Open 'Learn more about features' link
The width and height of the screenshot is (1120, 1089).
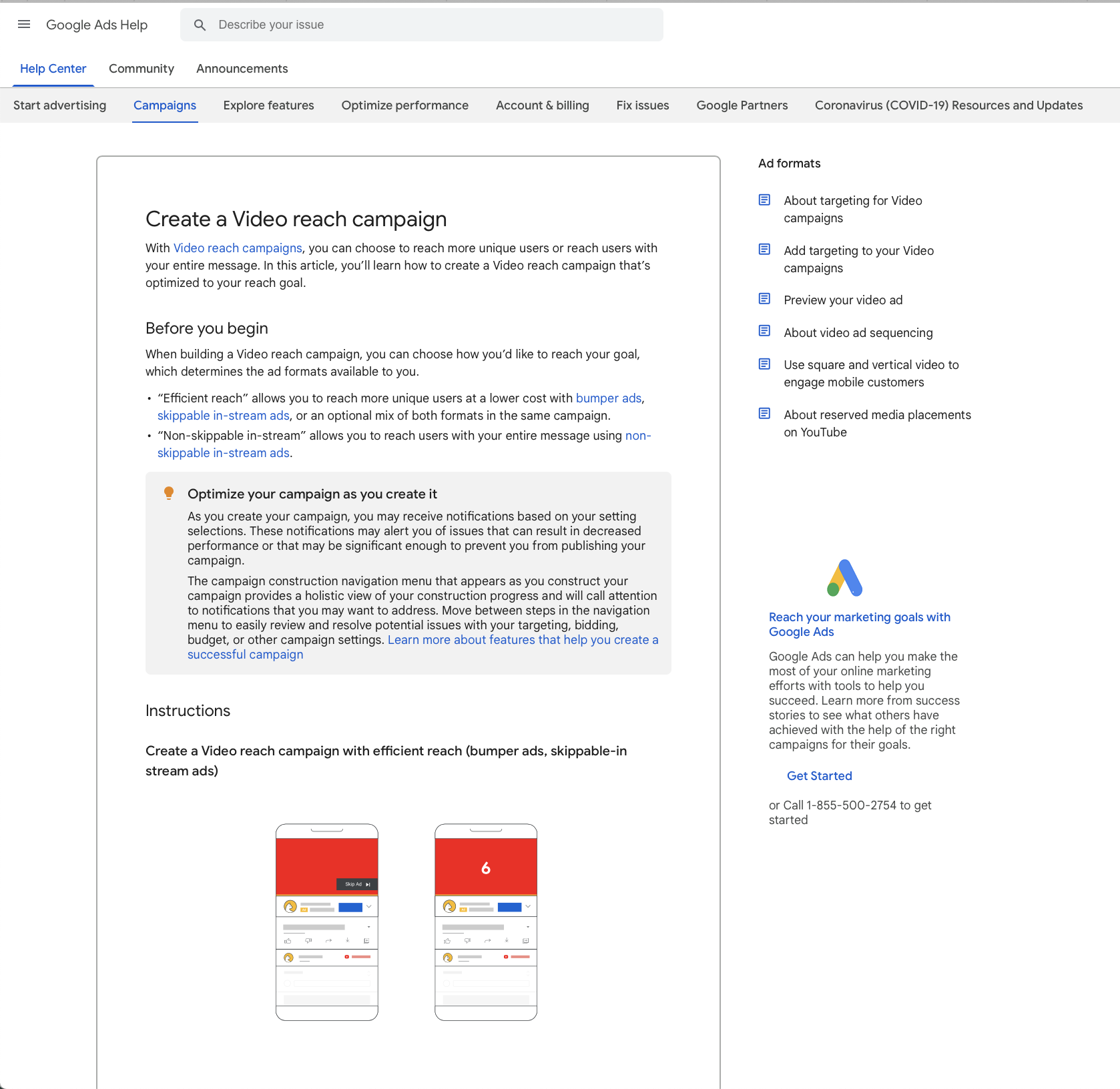pos(423,647)
